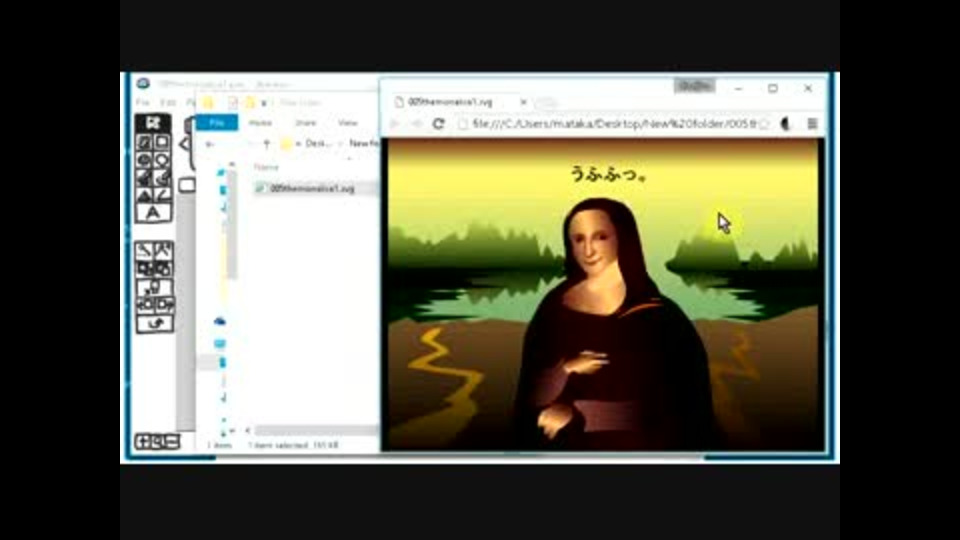The width and height of the screenshot is (960, 540).
Task: Select the black highlighted selector tool in drawing app
Action: point(153,122)
